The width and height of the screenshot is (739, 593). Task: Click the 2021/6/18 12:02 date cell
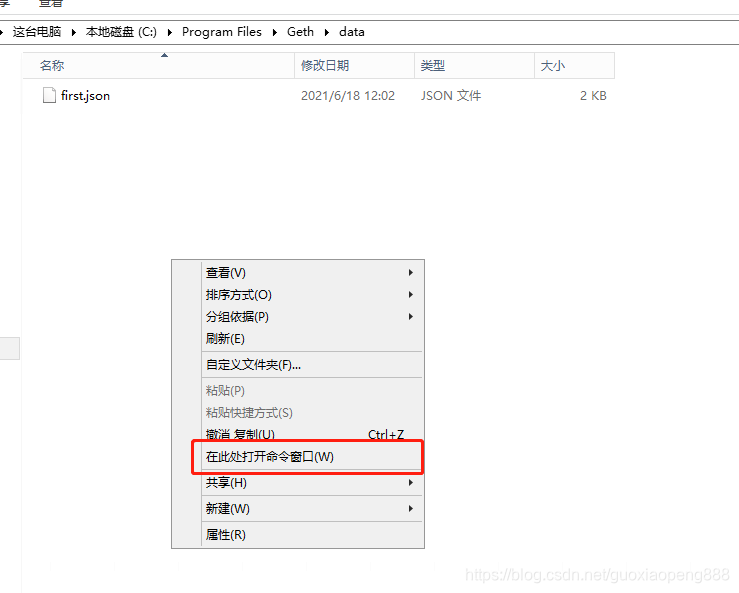tap(348, 96)
